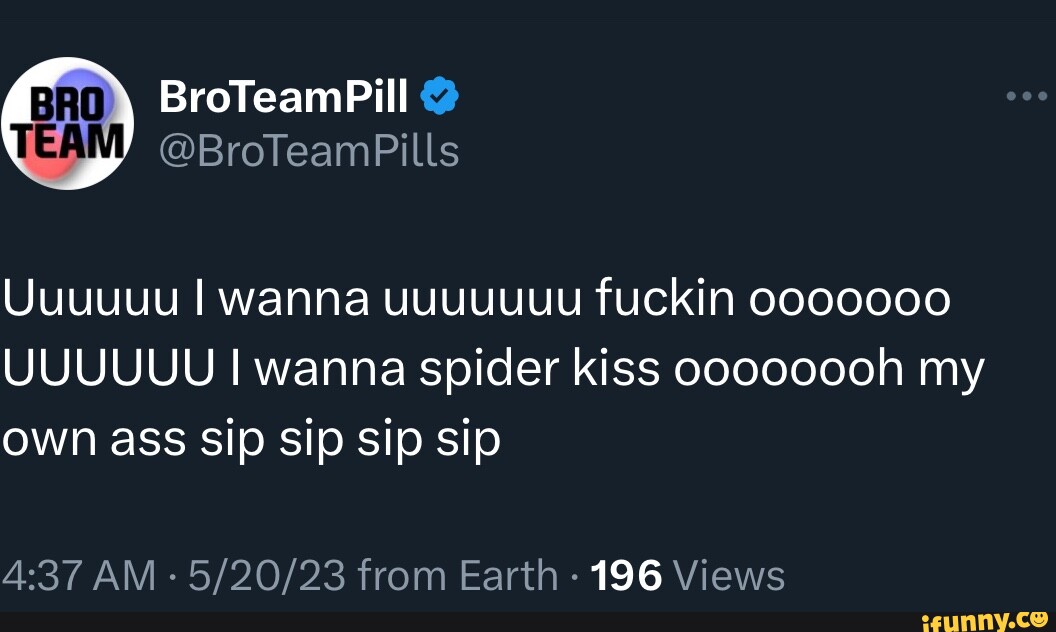Click the blue verified checkmark badge

tap(440, 98)
